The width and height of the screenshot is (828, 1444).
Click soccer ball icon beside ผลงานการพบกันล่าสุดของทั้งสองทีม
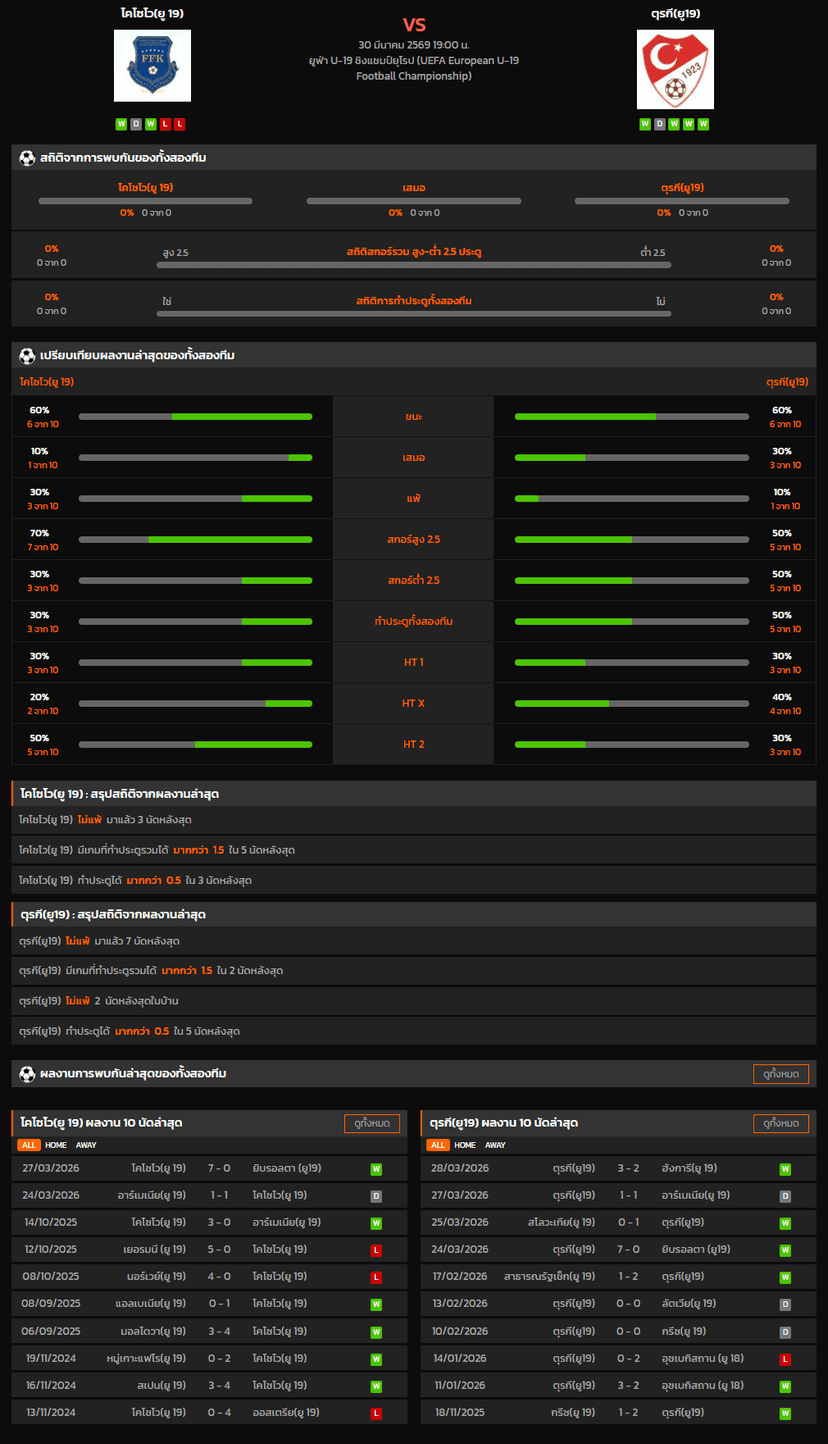pos(27,1074)
